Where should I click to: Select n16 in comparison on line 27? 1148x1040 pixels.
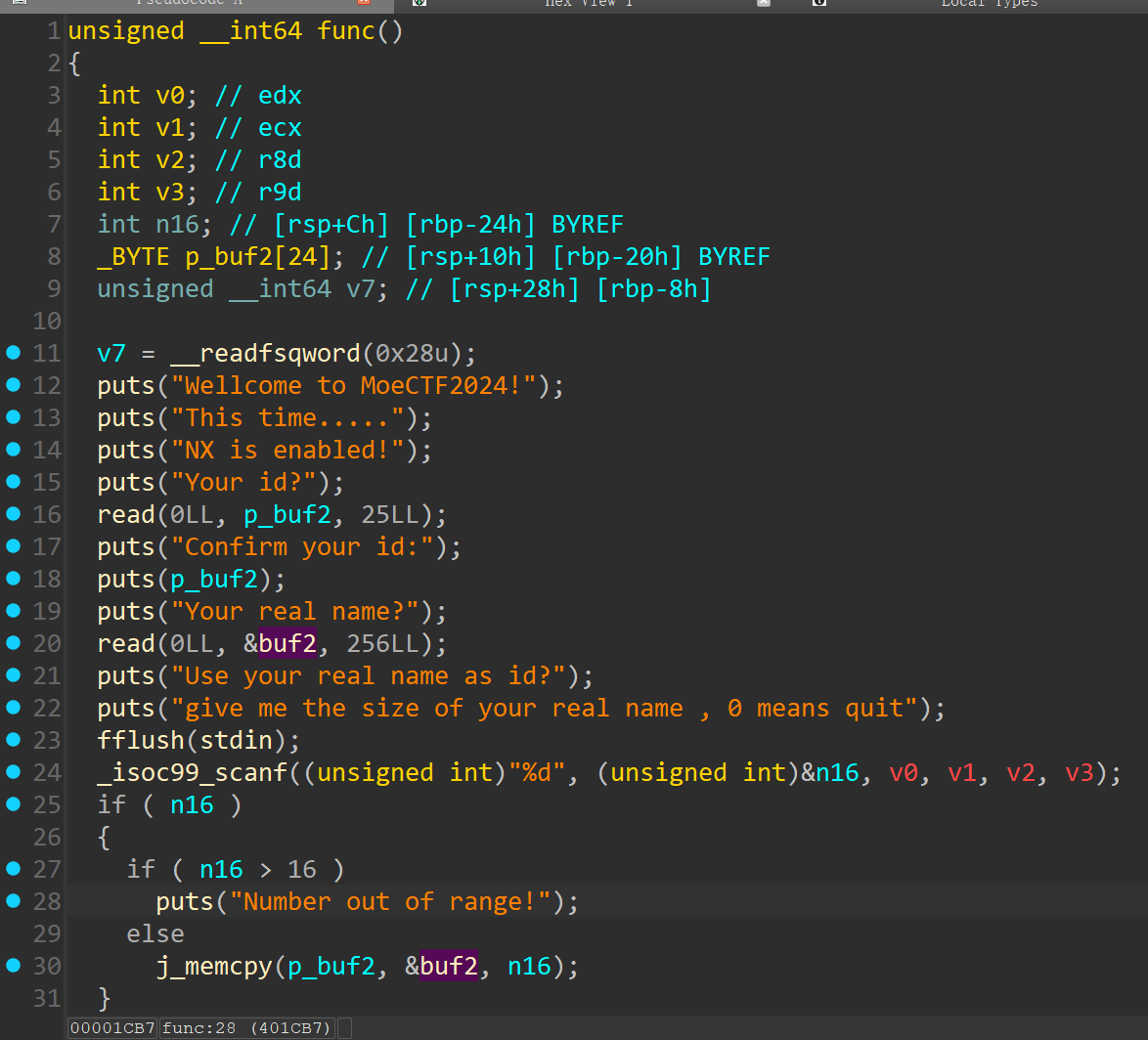[x=221, y=868]
